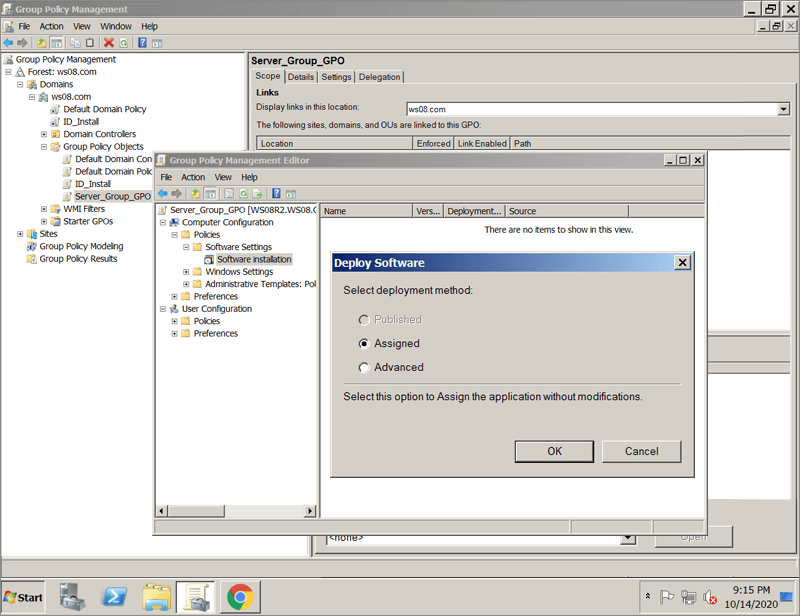Click the Start button
Screen dimensions: 800x616
(23, 597)
